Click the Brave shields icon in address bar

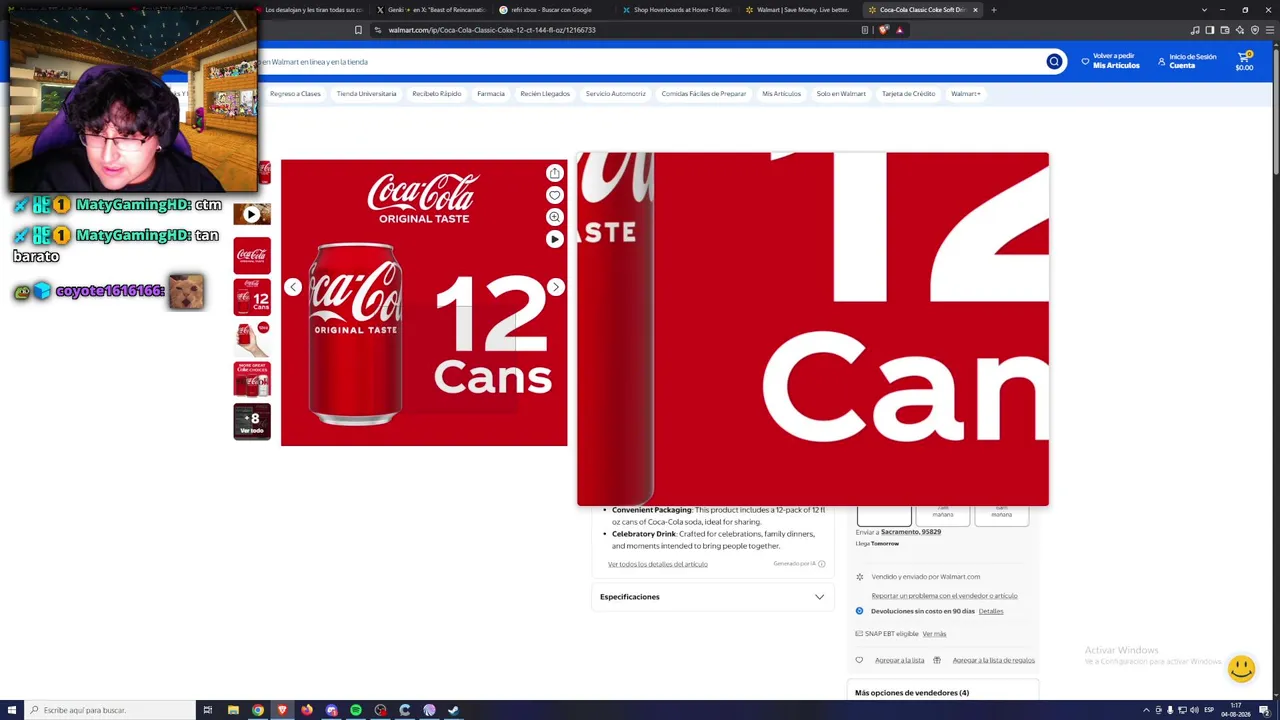(883, 30)
